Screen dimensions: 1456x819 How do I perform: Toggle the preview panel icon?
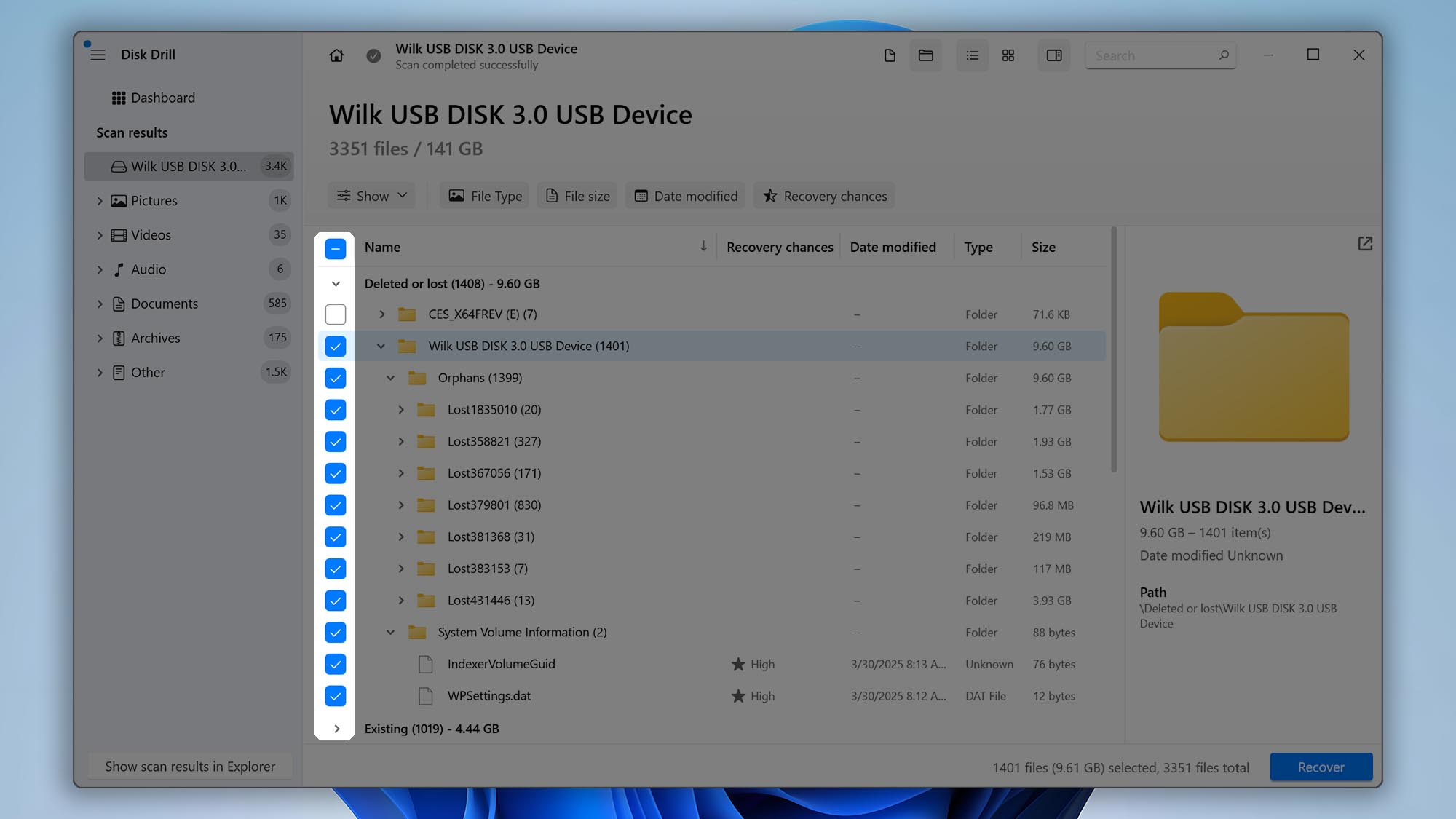pyautogui.click(x=1053, y=55)
